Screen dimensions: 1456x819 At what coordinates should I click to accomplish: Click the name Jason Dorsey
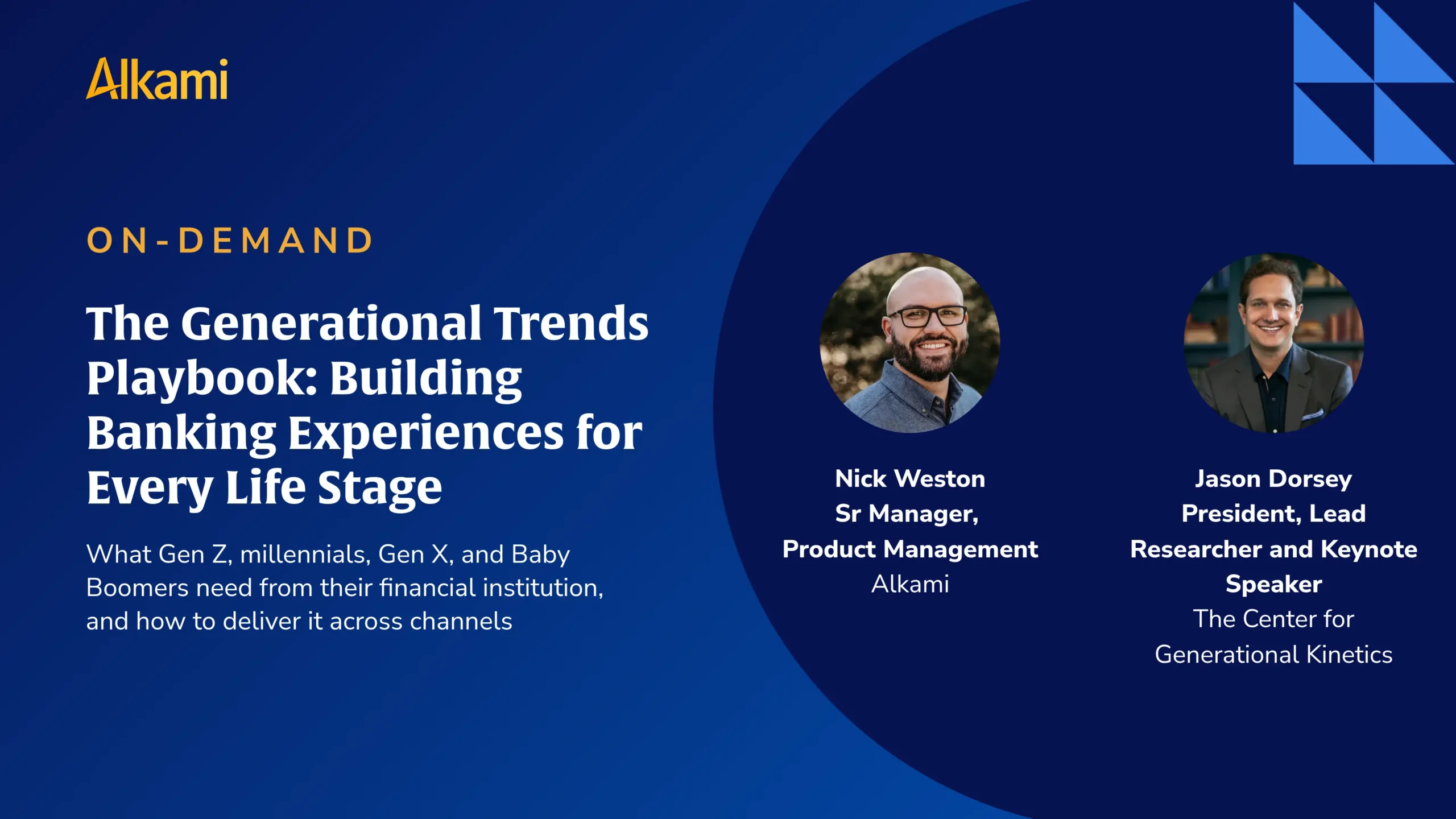pyautogui.click(x=1274, y=479)
